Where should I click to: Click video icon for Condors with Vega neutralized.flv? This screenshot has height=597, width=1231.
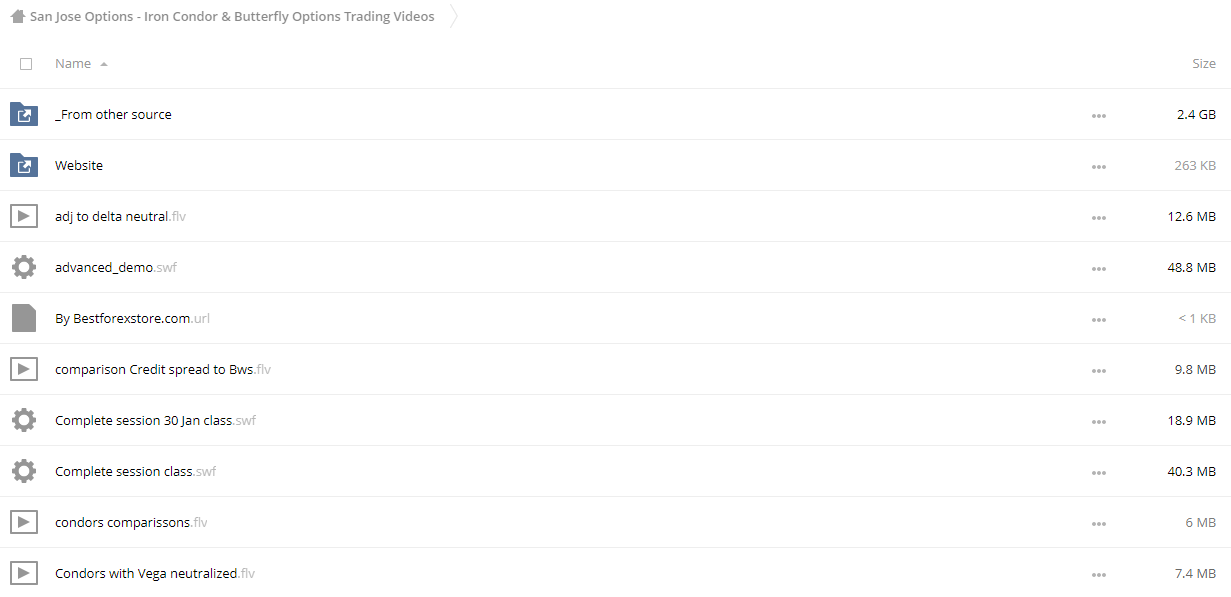pyautogui.click(x=24, y=573)
